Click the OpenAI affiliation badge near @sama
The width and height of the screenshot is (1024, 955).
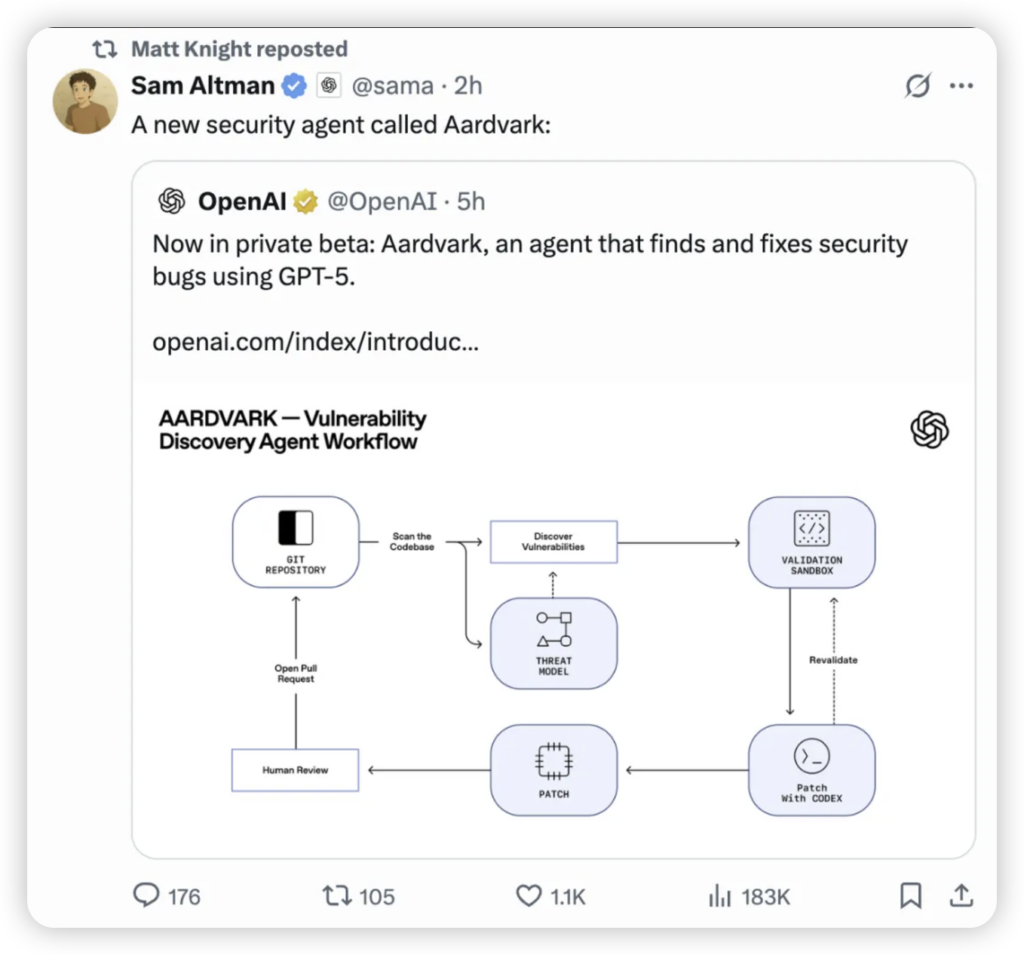pos(328,86)
